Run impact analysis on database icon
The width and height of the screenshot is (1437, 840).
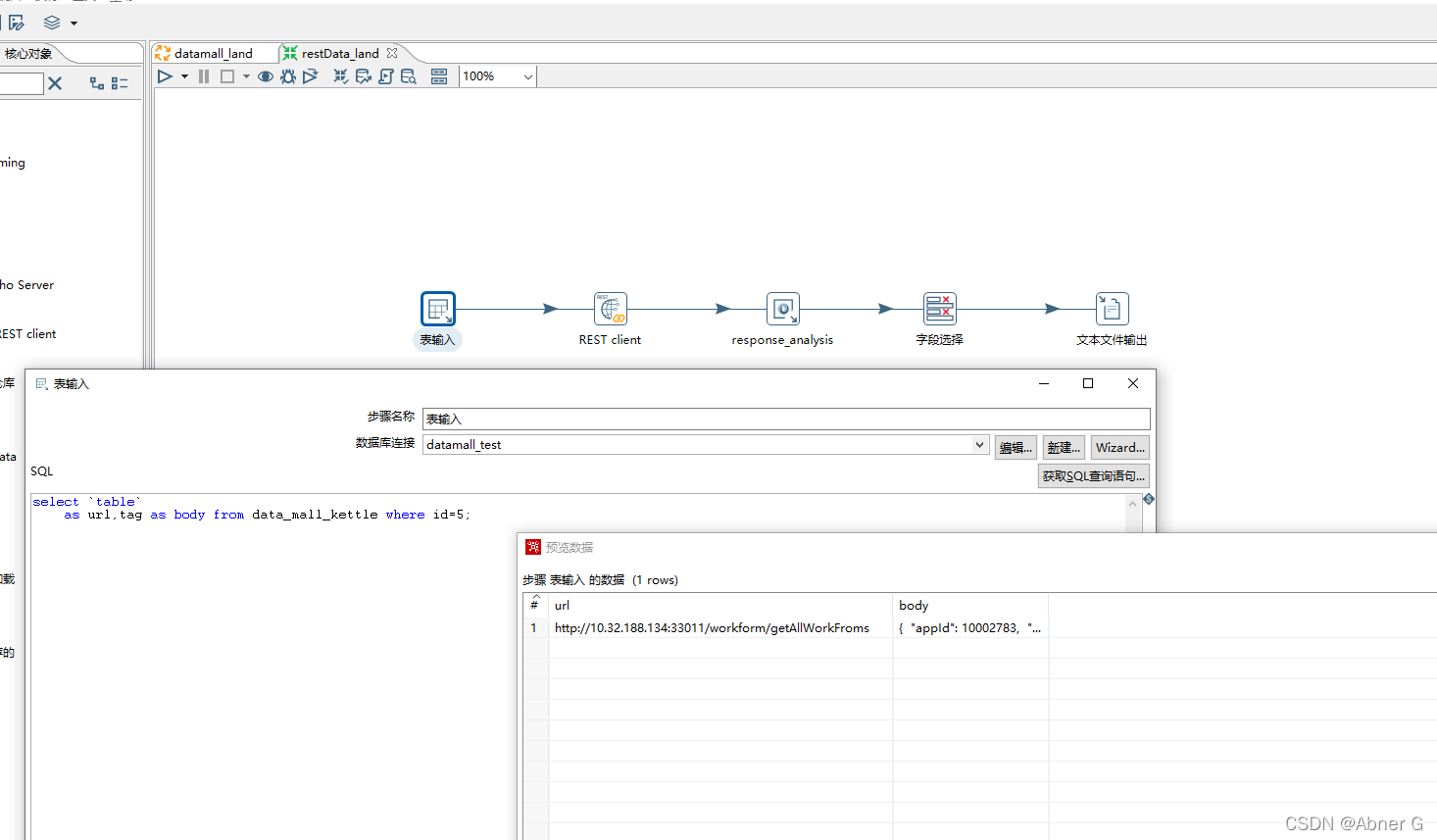point(364,76)
